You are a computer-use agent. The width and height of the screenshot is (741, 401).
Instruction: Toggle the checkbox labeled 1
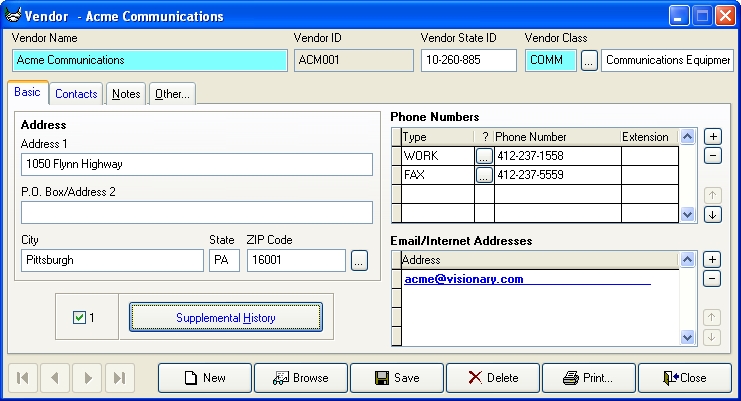(x=80, y=318)
